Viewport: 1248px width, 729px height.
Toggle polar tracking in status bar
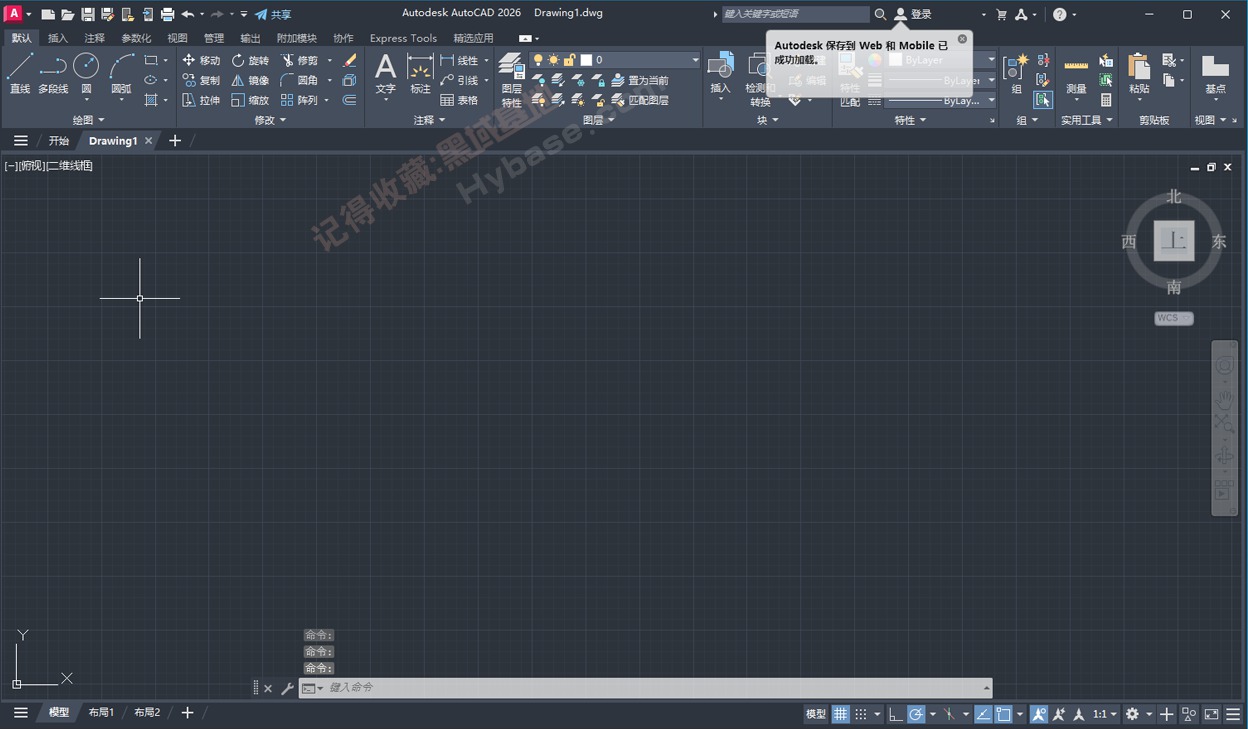click(916, 714)
